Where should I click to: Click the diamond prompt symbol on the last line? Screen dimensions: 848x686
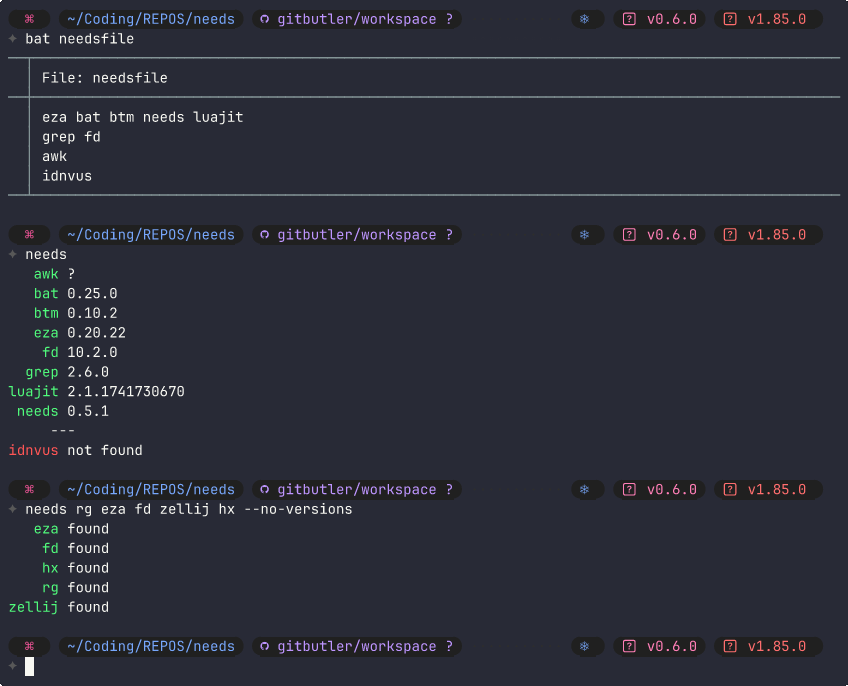(x=12, y=666)
